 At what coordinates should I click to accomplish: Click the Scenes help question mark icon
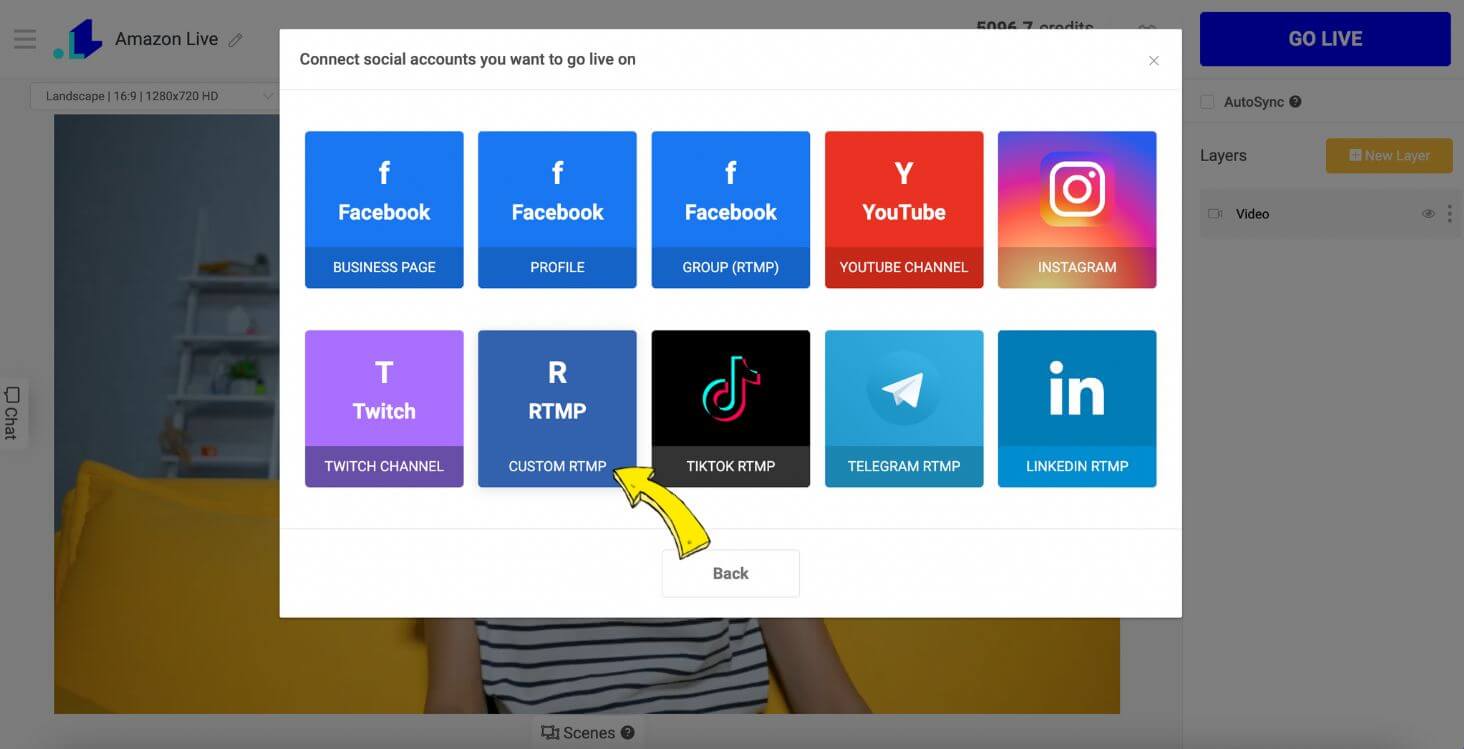click(x=628, y=733)
